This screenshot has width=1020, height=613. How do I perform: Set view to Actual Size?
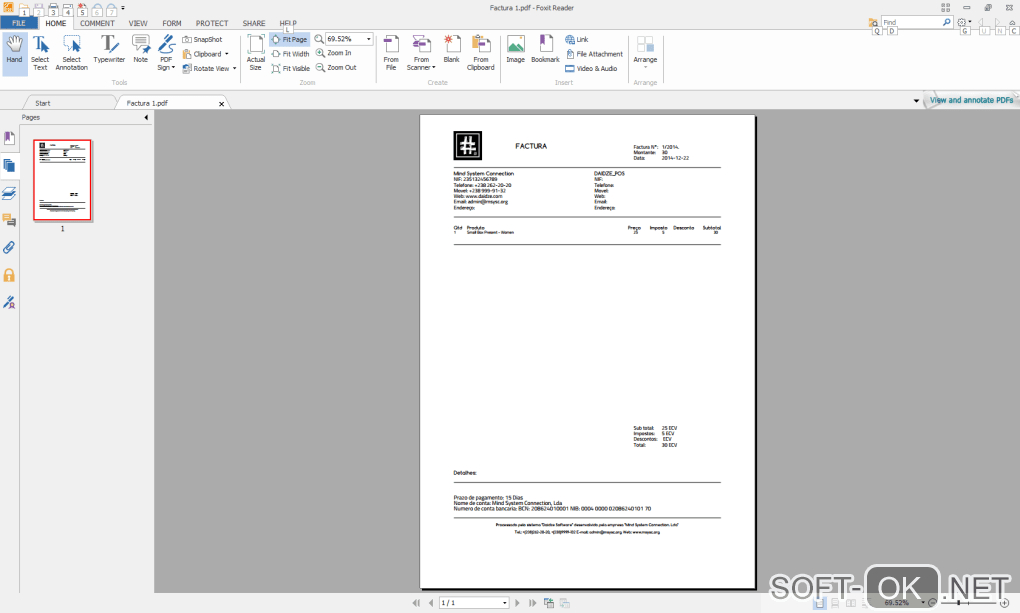pyautogui.click(x=256, y=53)
